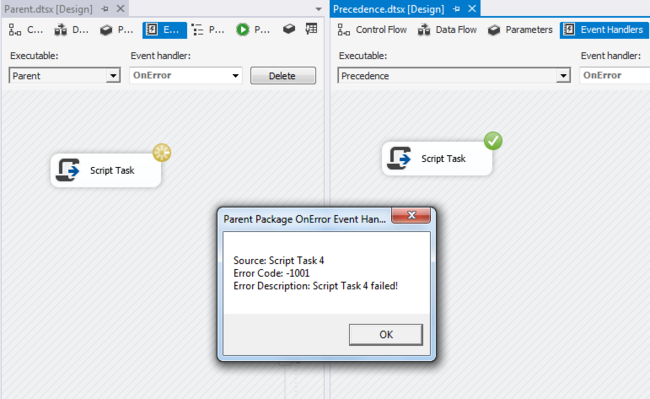Viewport: 650px width, 399px height.
Task: Select the Script Task in Precedence event handler
Action: coord(437,159)
